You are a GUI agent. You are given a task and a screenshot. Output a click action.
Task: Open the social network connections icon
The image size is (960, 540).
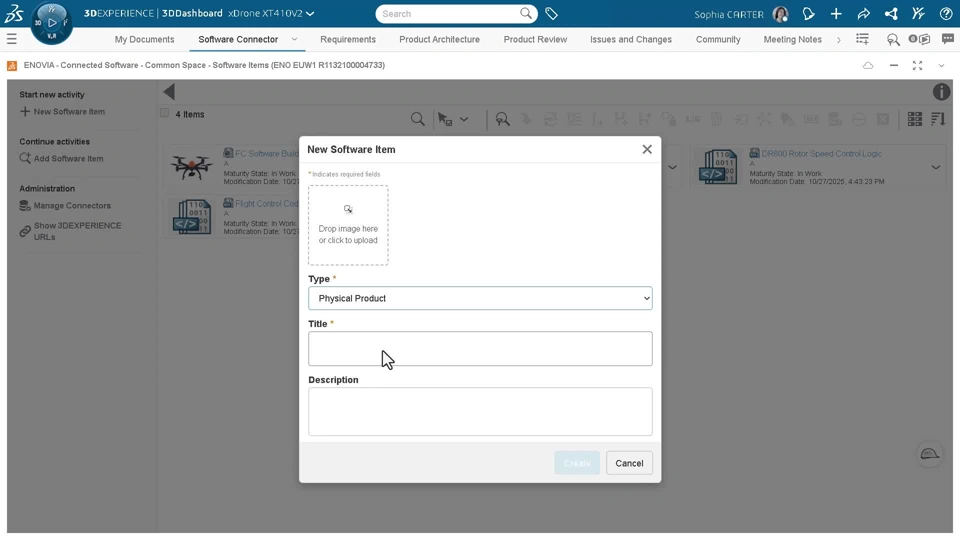coord(891,13)
